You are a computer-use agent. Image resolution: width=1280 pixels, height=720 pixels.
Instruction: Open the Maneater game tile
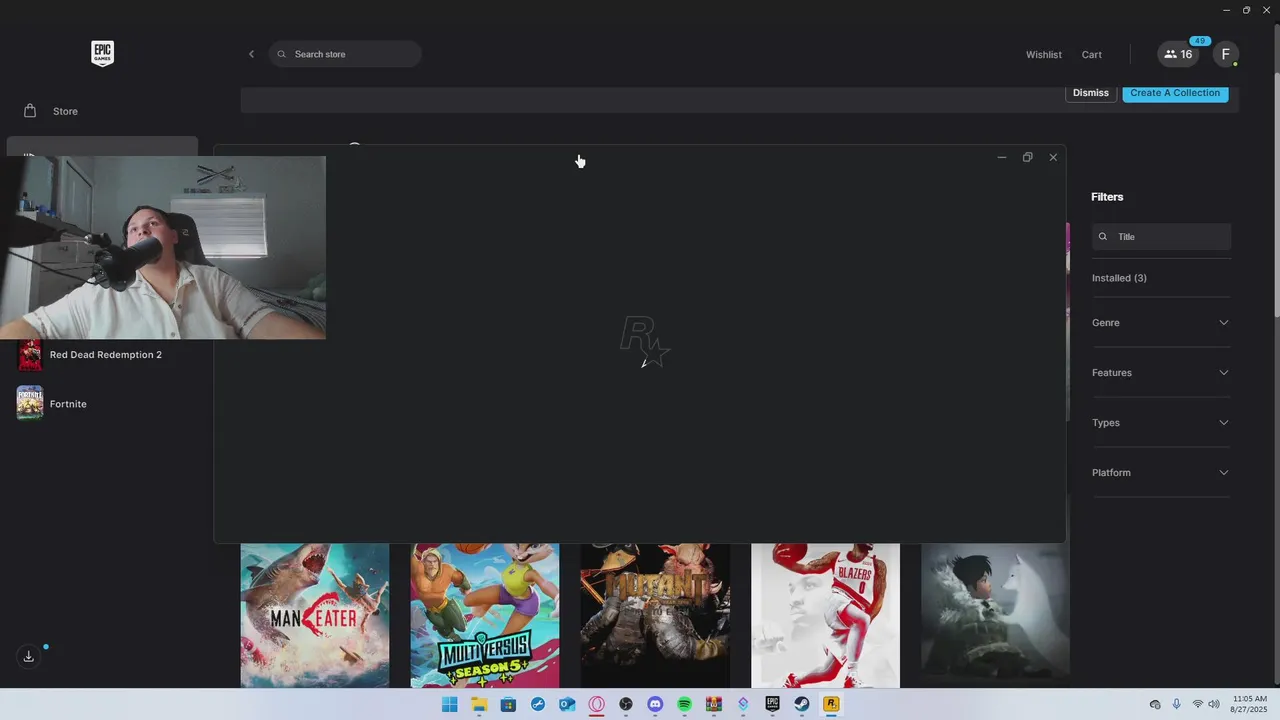315,615
